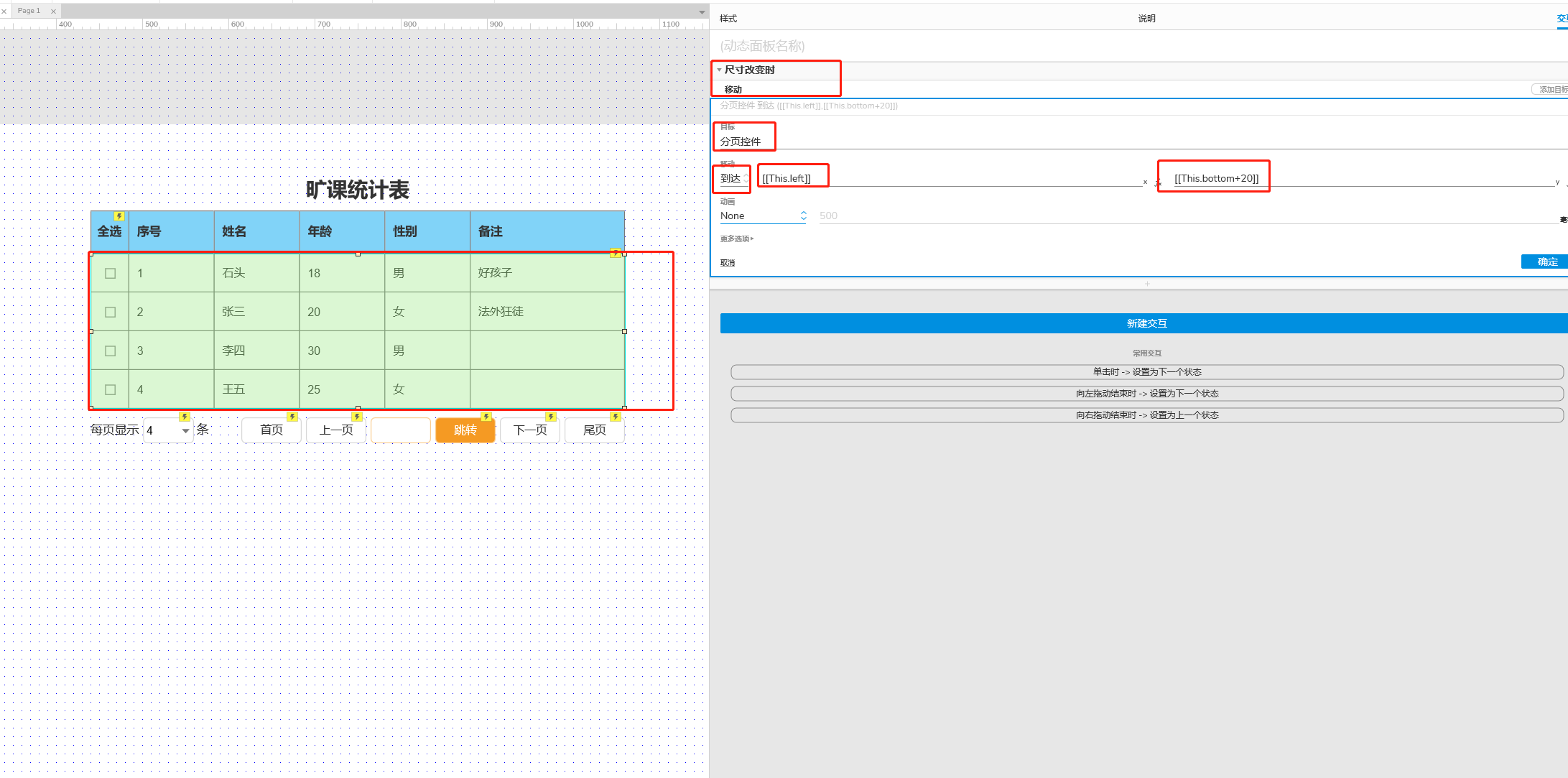The height and width of the screenshot is (778, 1568).
Task: Click the lightning badge on 下一页 button
Action: (x=550, y=417)
